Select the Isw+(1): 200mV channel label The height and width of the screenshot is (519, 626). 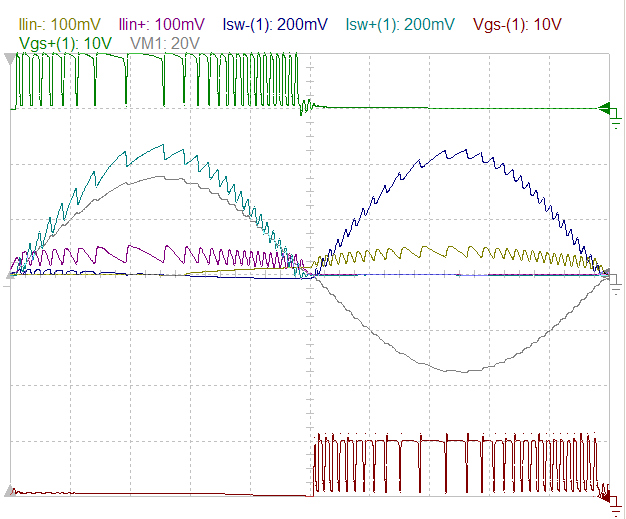point(400,24)
